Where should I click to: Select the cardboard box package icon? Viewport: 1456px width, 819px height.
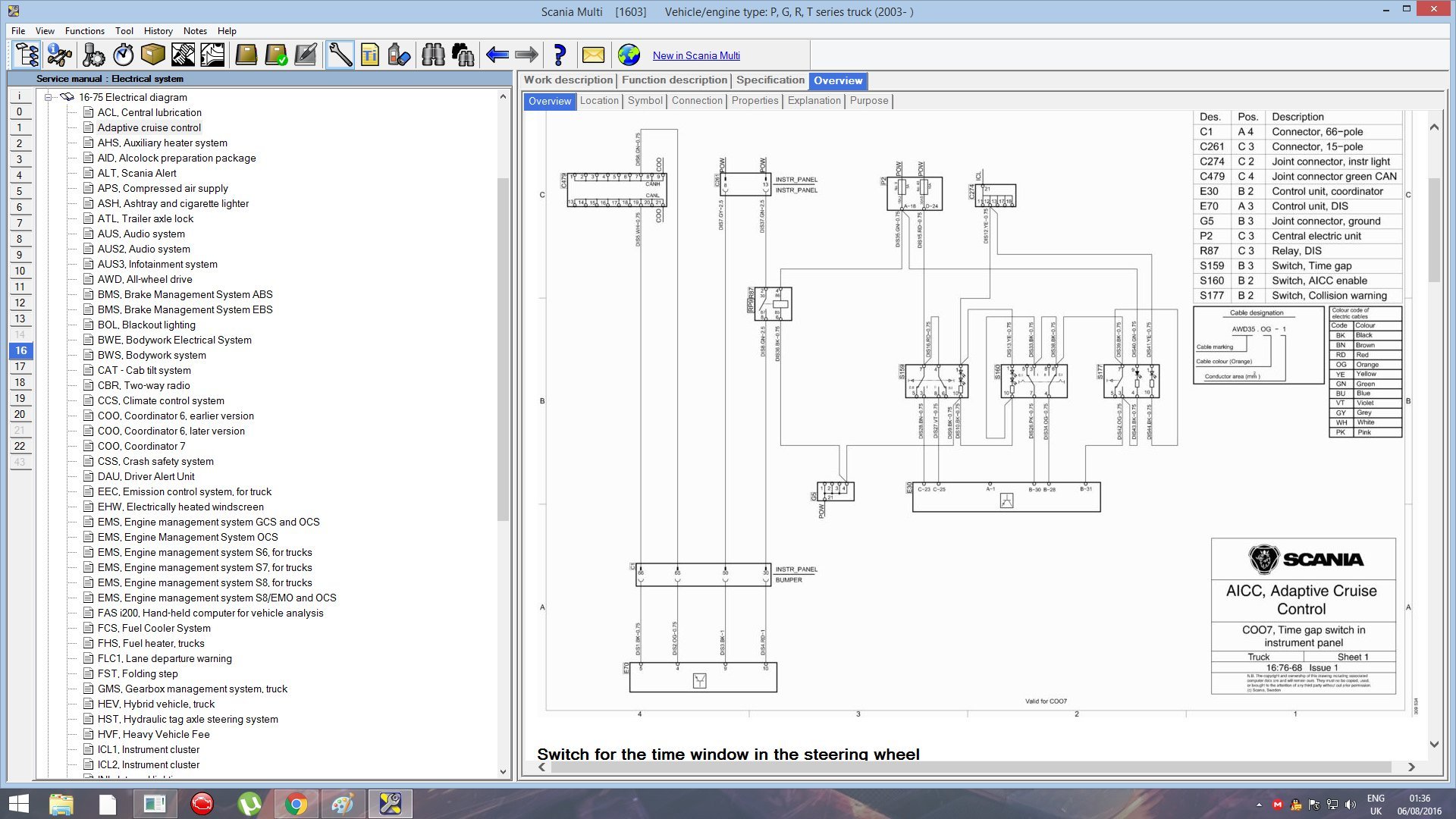click(x=152, y=55)
